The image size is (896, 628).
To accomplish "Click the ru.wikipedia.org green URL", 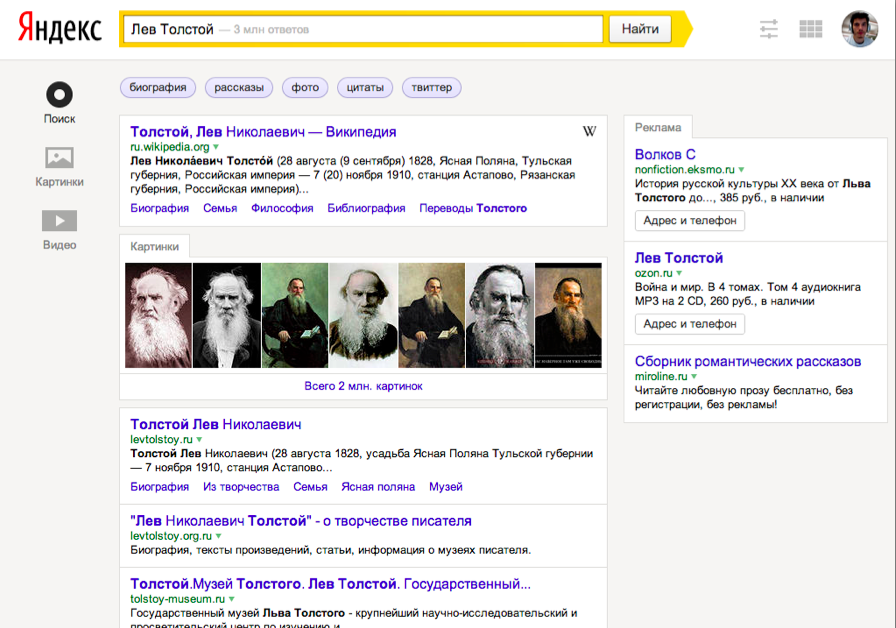I will (170, 147).
